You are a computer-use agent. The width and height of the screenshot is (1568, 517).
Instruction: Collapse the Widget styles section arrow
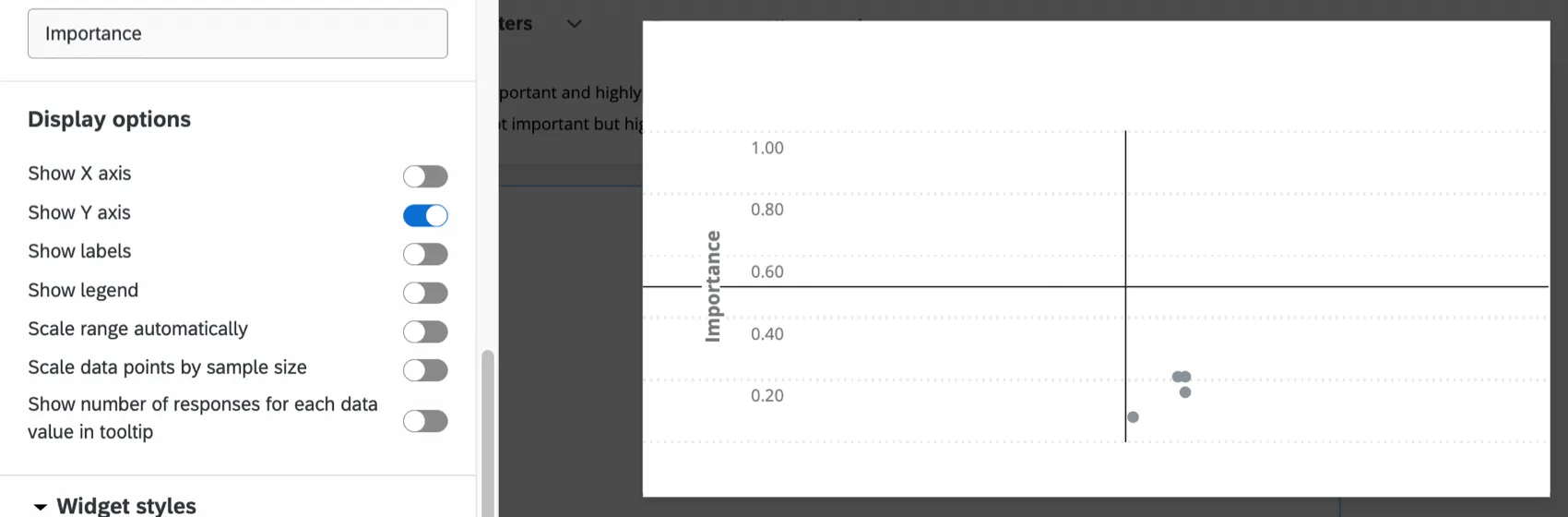point(41,507)
